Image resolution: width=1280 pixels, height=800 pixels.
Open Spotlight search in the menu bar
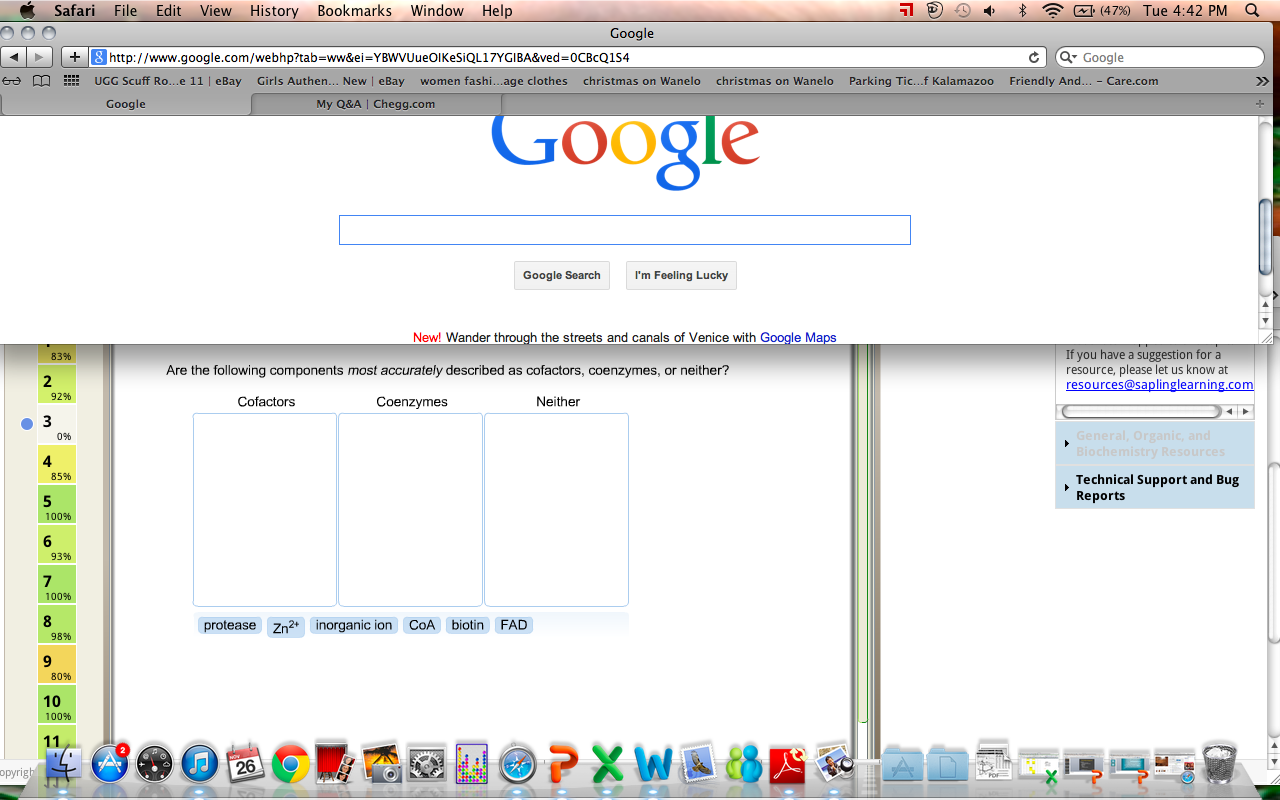[x=1252, y=11]
